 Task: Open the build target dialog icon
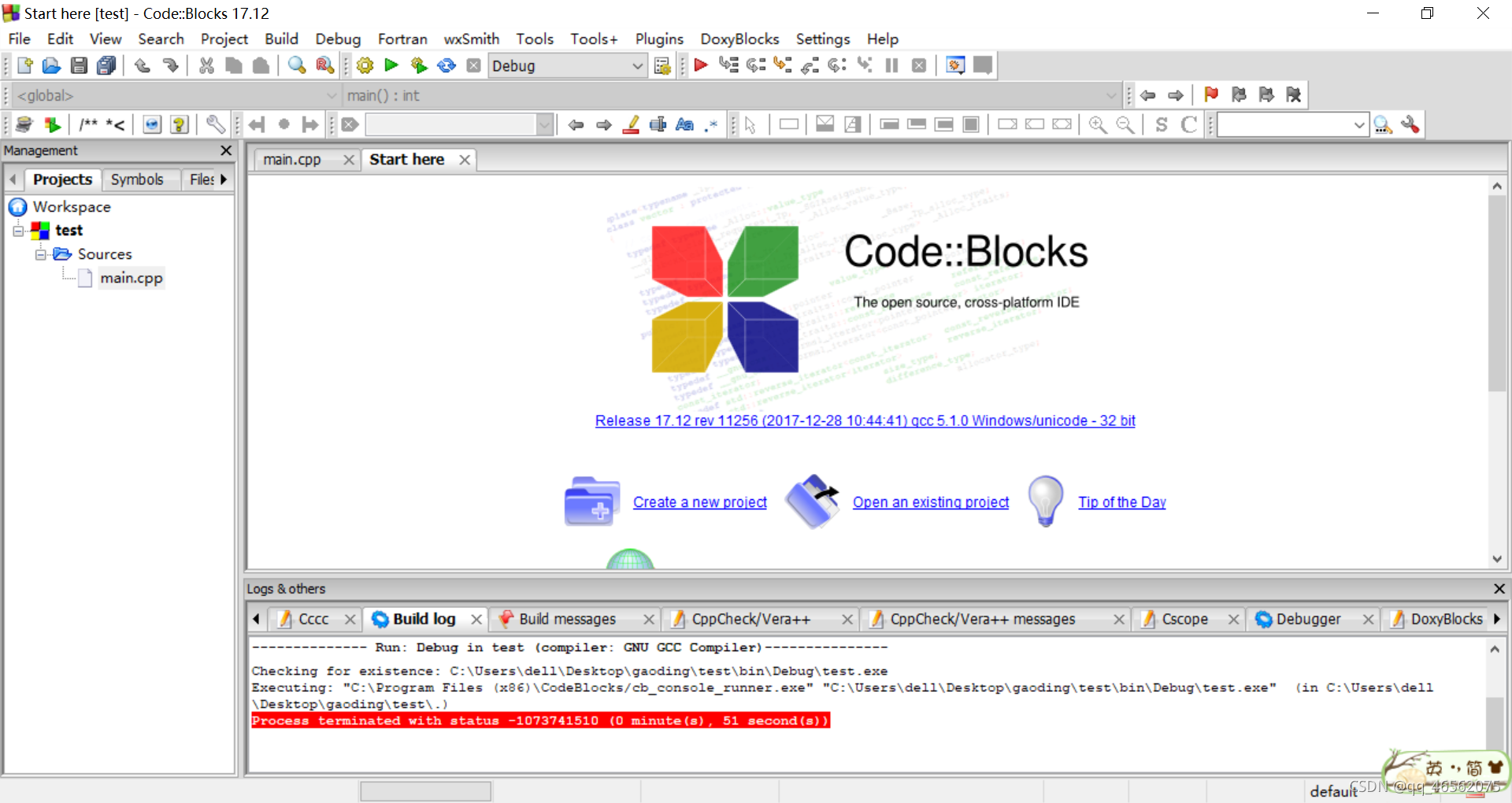[x=663, y=66]
